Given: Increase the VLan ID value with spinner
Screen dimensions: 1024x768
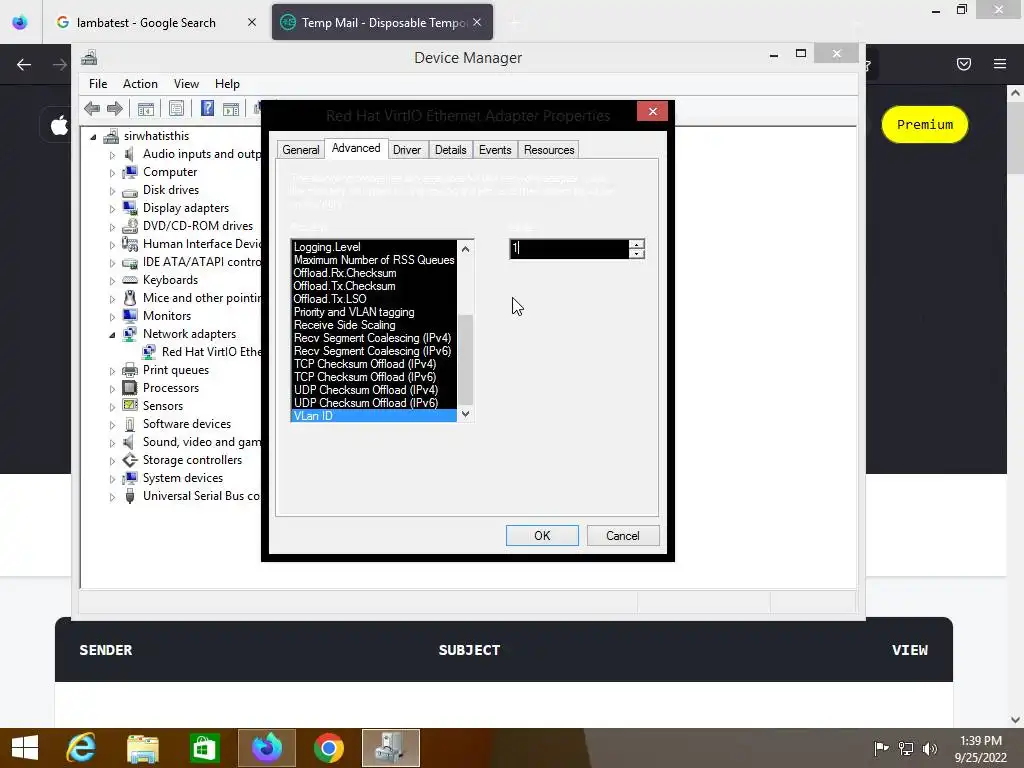Looking at the screenshot, I should click(x=637, y=244).
